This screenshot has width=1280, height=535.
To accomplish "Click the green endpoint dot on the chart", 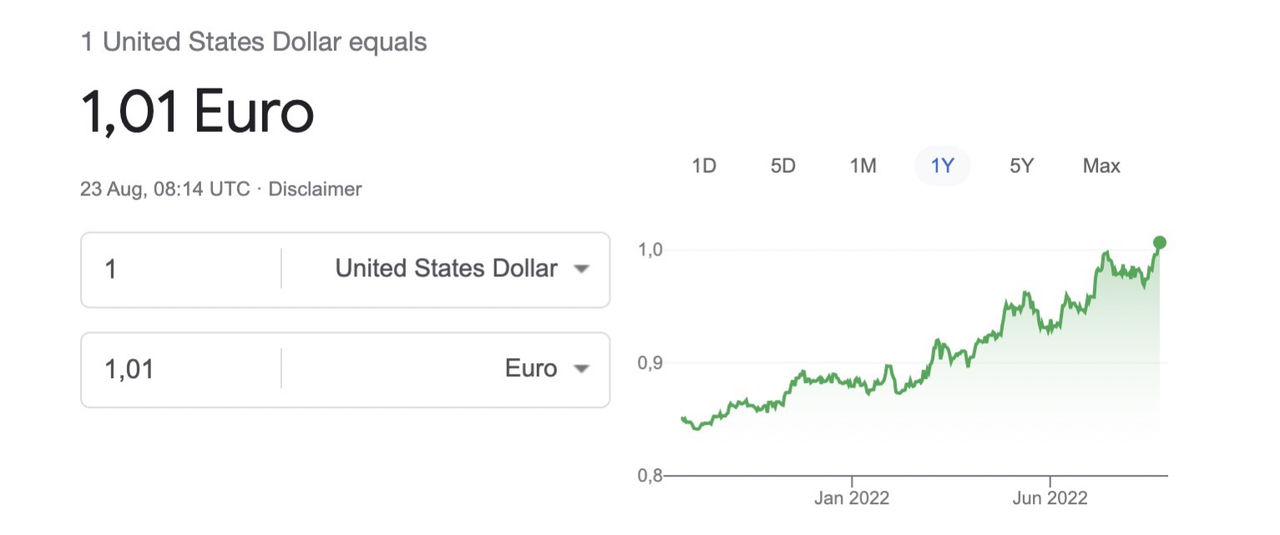I will 1159,242.
